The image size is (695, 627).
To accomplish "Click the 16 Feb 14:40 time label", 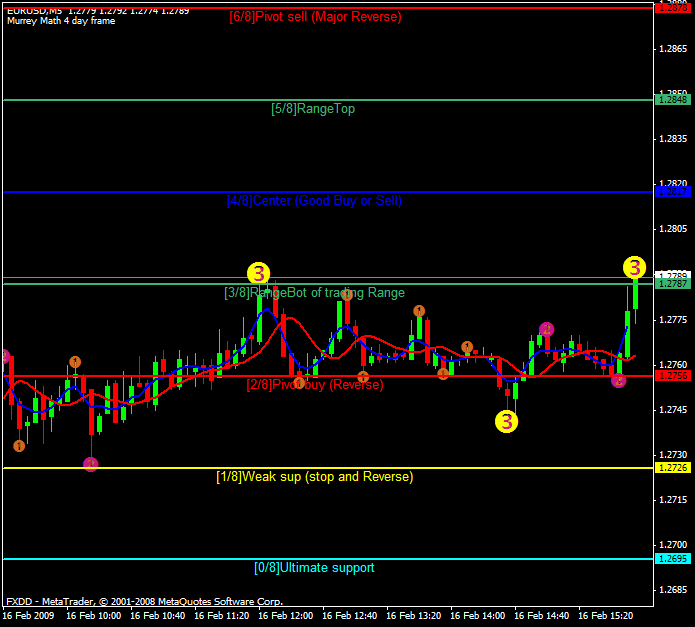I will [x=542, y=615].
